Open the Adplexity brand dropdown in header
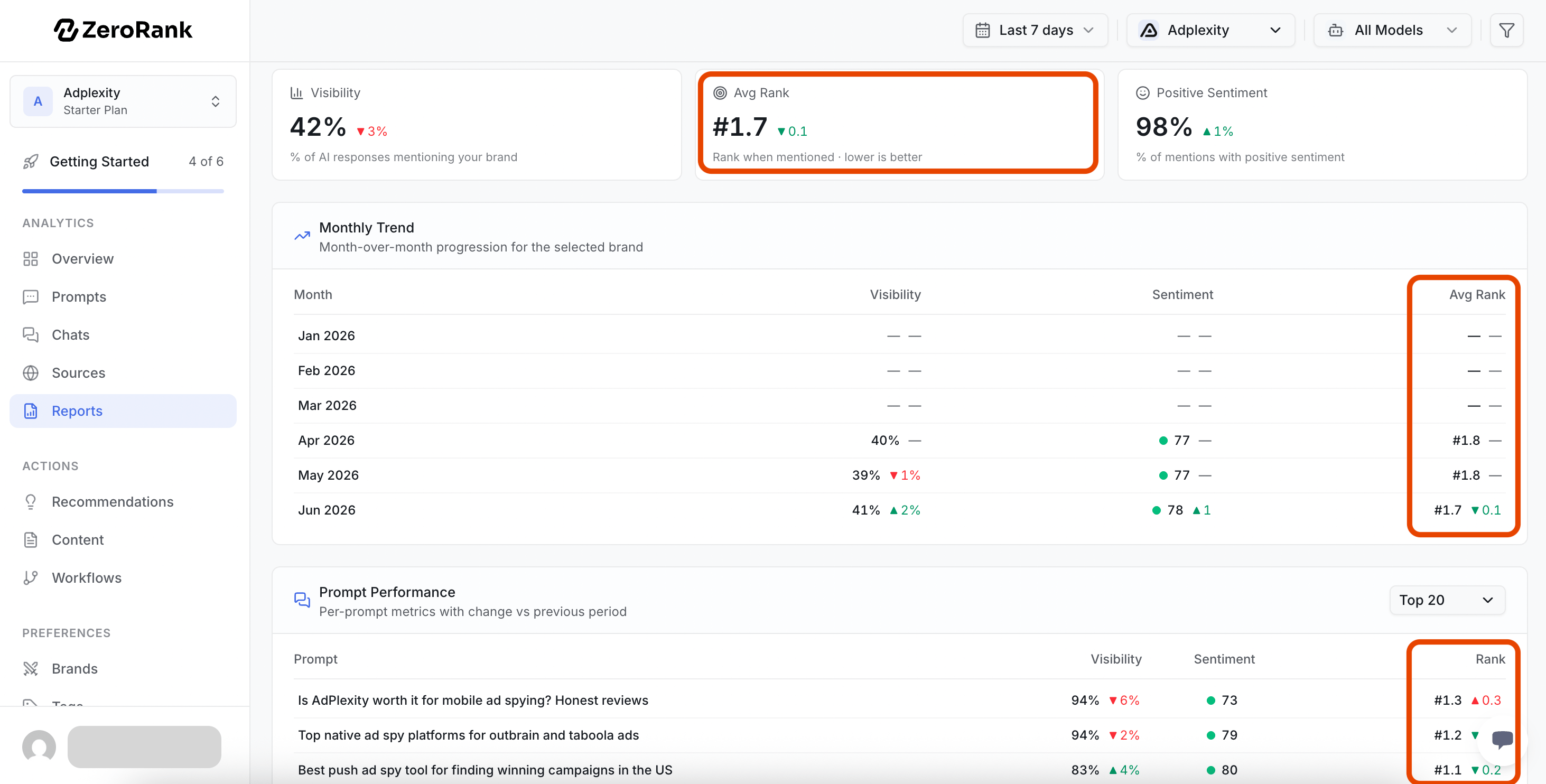Image resolution: width=1546 pixels, height=784 pixels. [x=1210, y=30]
